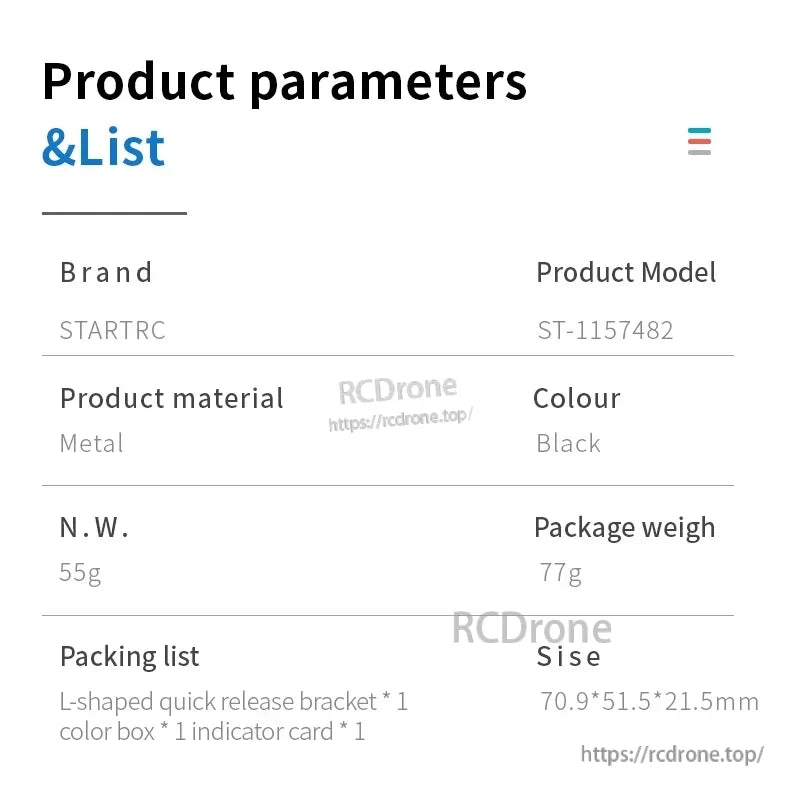Image resolution: width=800 pixels, height=800 pixels.
Task: Select the Black colour value
Action: point(568,443)
